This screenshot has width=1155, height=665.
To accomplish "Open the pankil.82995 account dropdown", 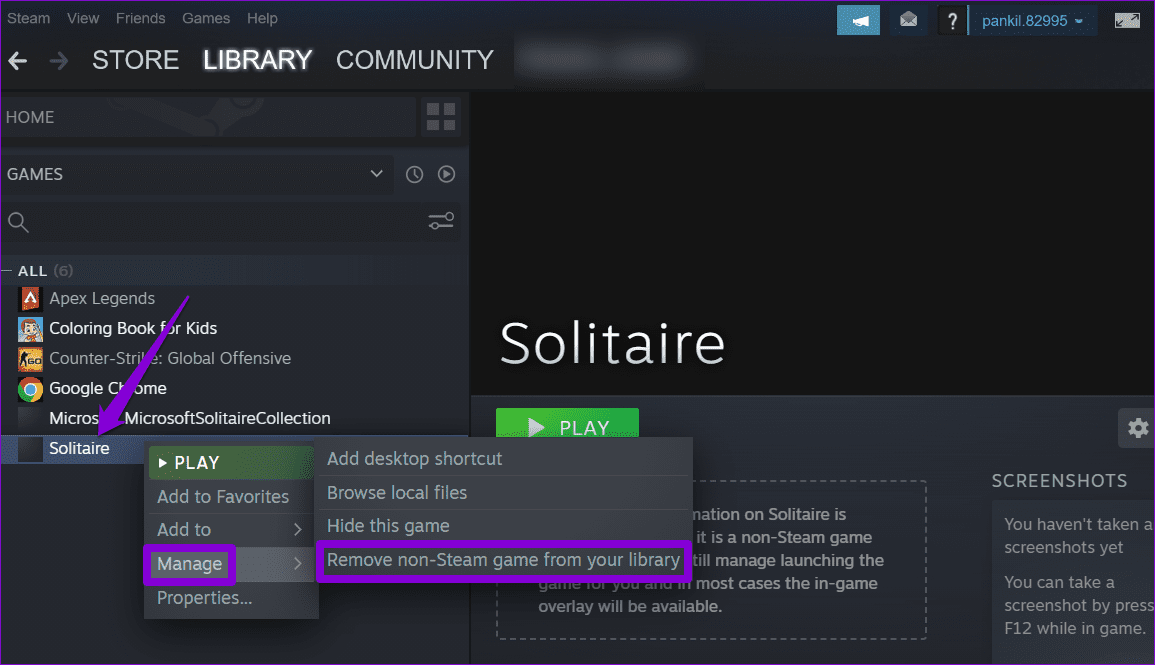I will [x=1032, y=21].
